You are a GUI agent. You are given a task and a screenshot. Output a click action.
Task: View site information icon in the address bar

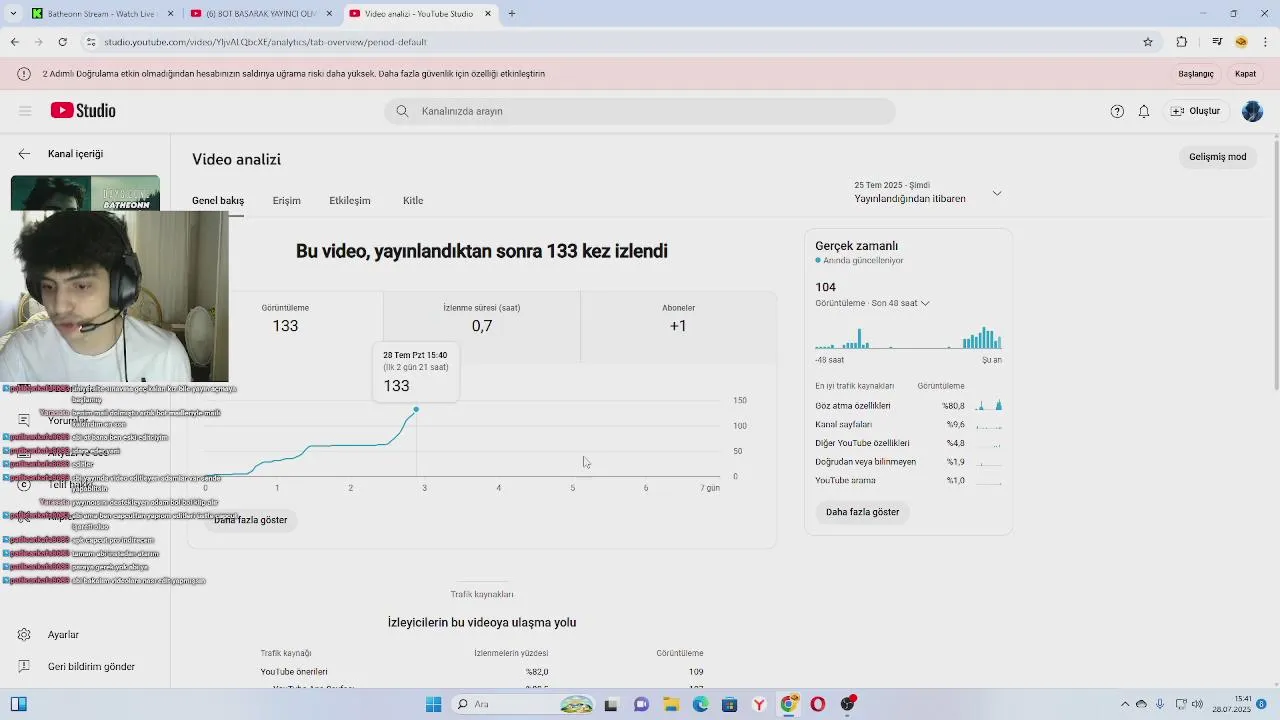click(91, 42)
